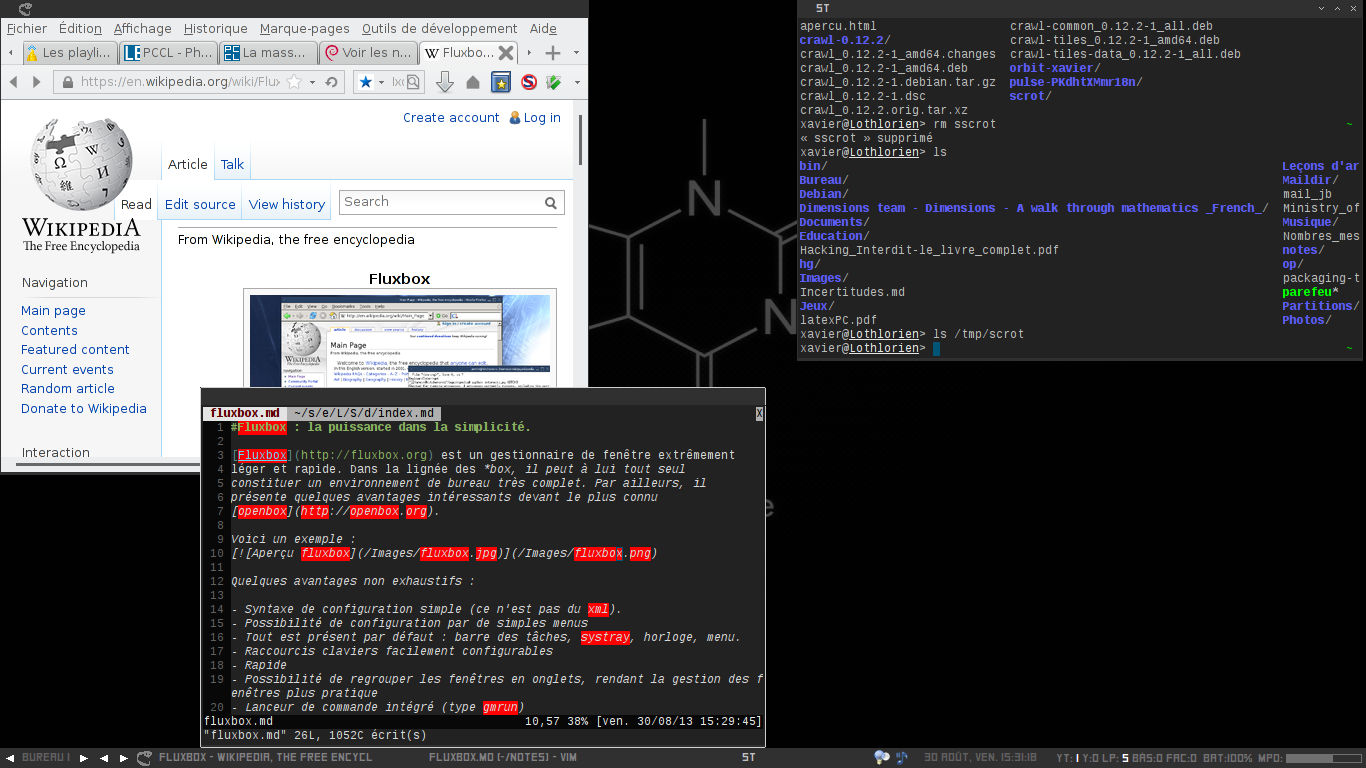
Task: Switch to 'PCCL - Ph...' tab
Action: pyautogui.click(x=169, y=53)
